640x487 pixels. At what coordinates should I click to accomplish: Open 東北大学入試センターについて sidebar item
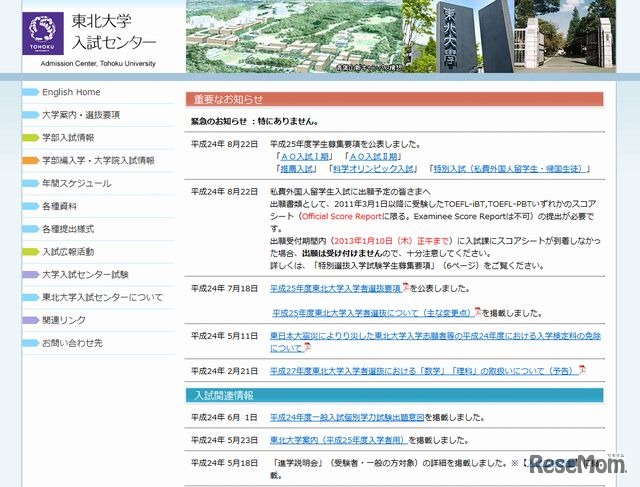pos(102,298)
